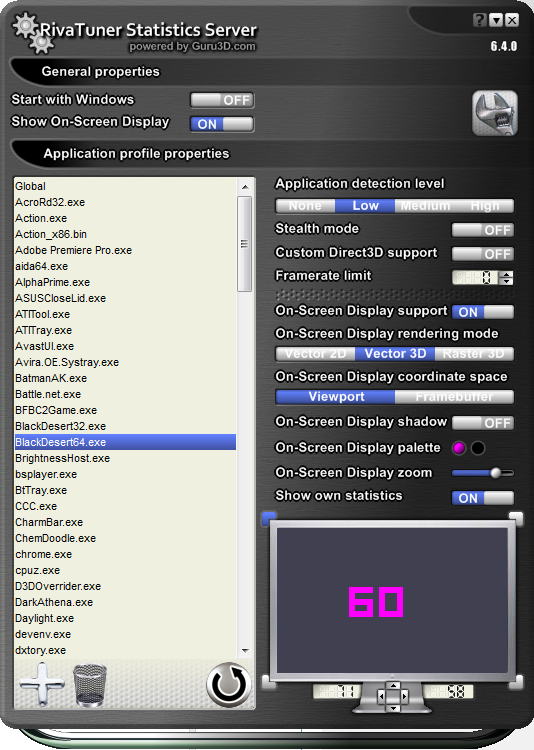Minimize window using the down-arrow icon
The image size is (534, 750).
[496, 20]
